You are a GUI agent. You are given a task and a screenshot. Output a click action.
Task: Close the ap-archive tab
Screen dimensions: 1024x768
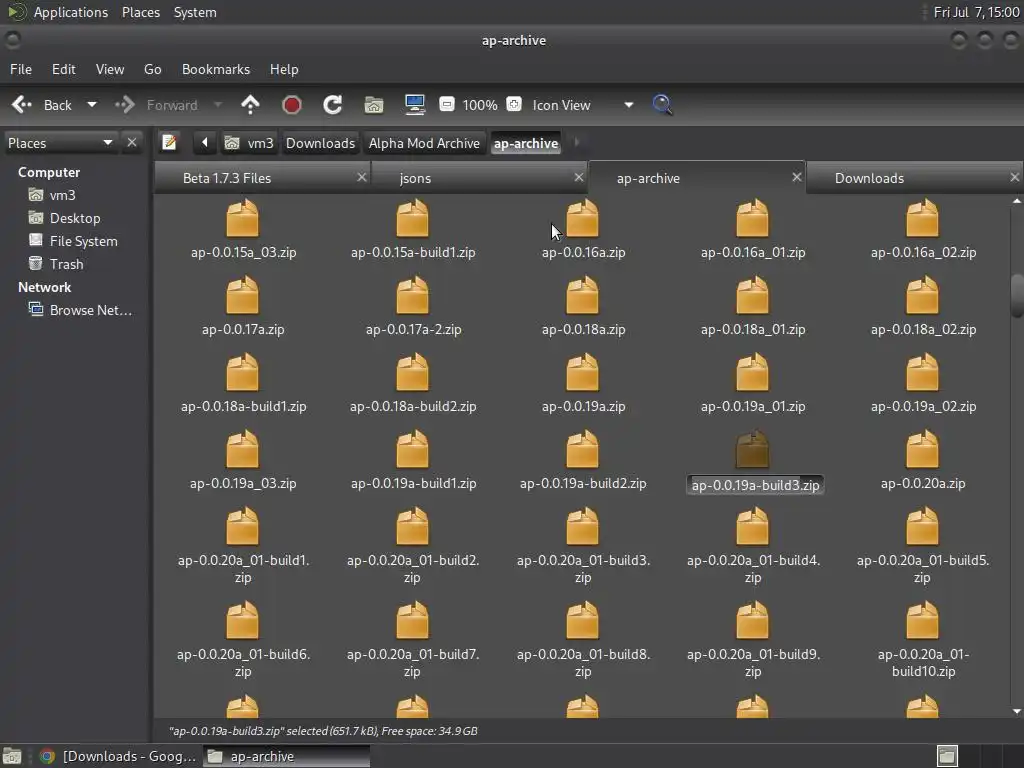[796, 177]
